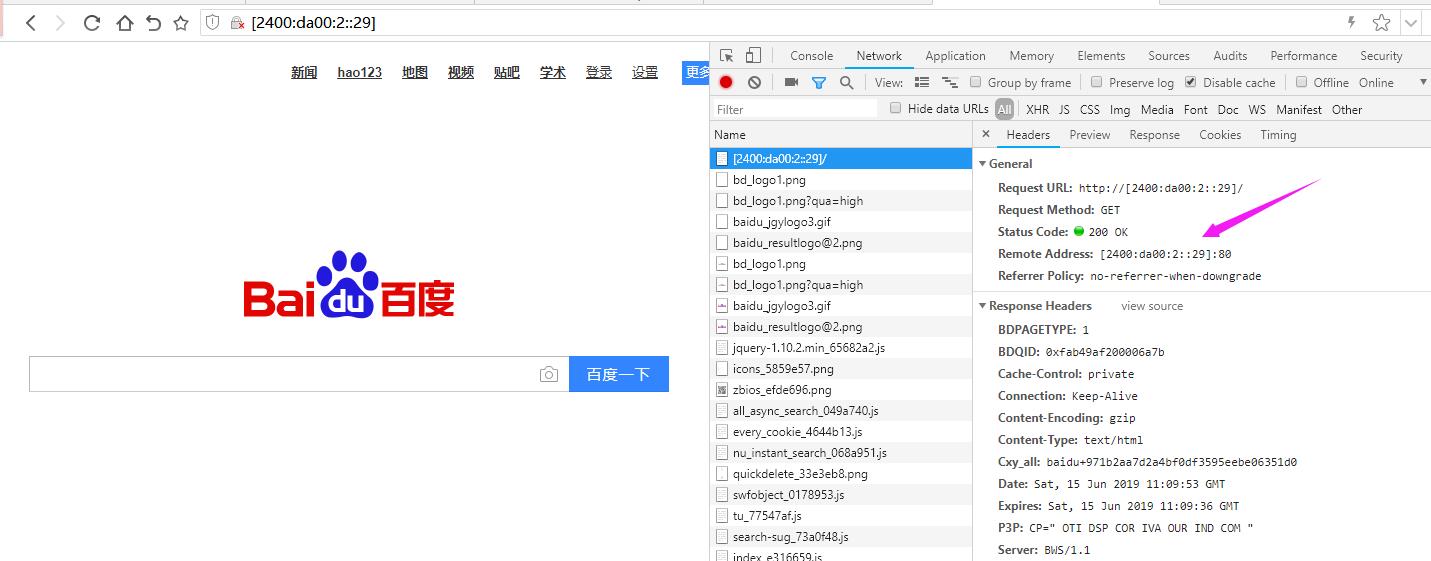Open the Elements tab
Image resolution: width=1431 pixels, height=561 pixels.
tap(1101, 56)
